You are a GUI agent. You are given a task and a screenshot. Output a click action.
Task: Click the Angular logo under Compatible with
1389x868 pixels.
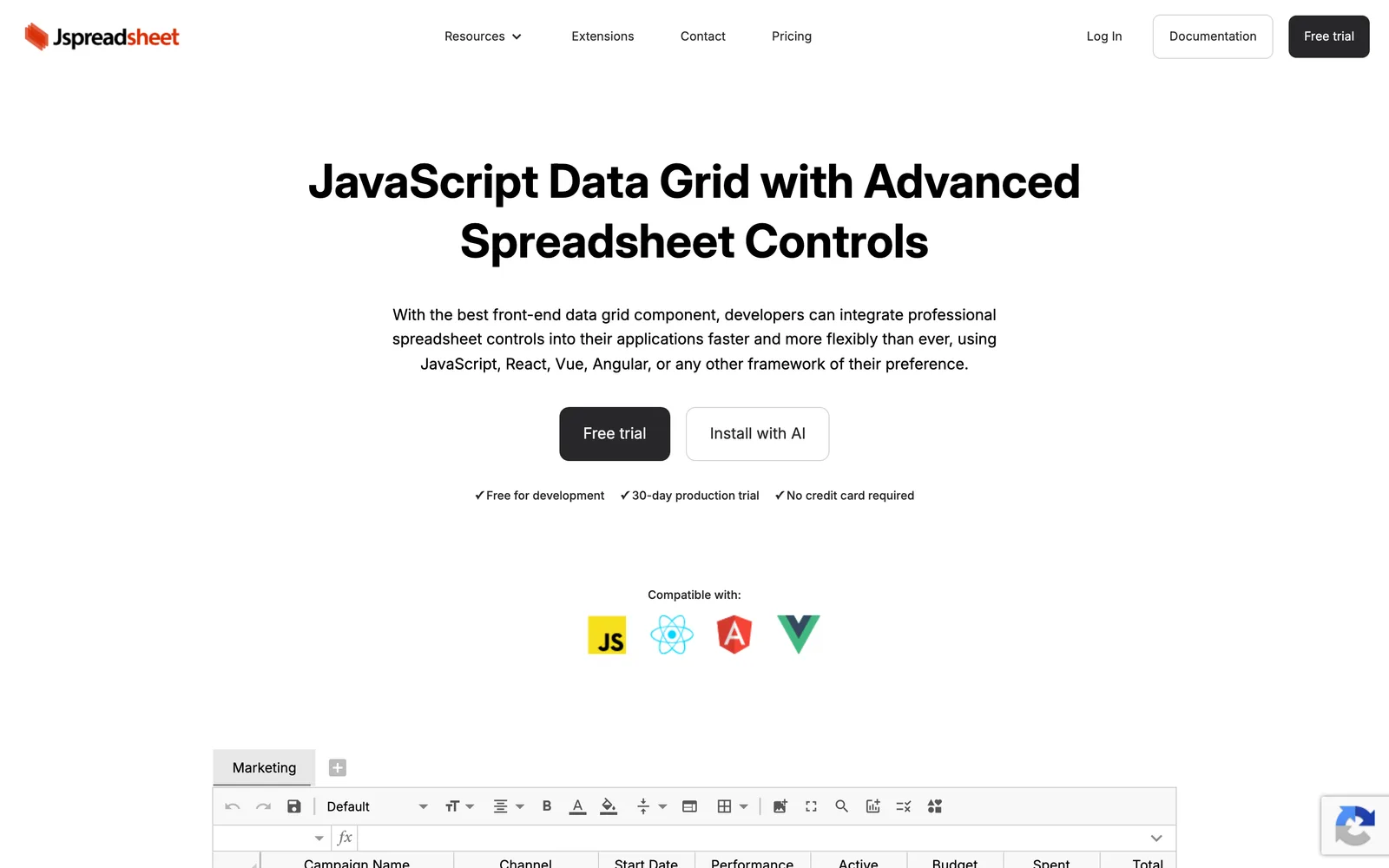click(x=734, y=635)
